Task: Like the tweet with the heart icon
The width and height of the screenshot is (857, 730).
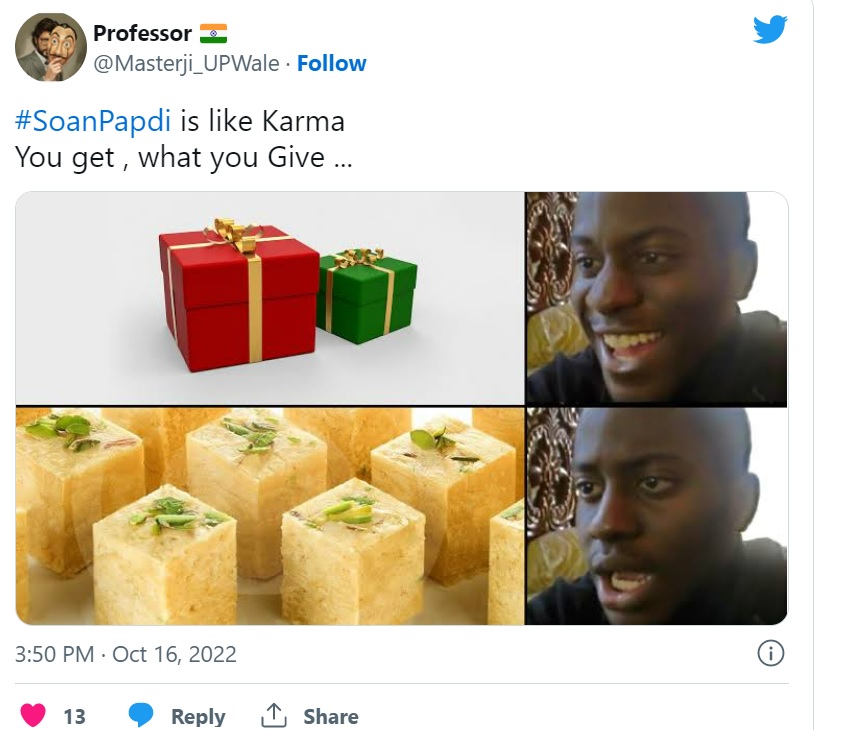Action: [x=33, y=715]
